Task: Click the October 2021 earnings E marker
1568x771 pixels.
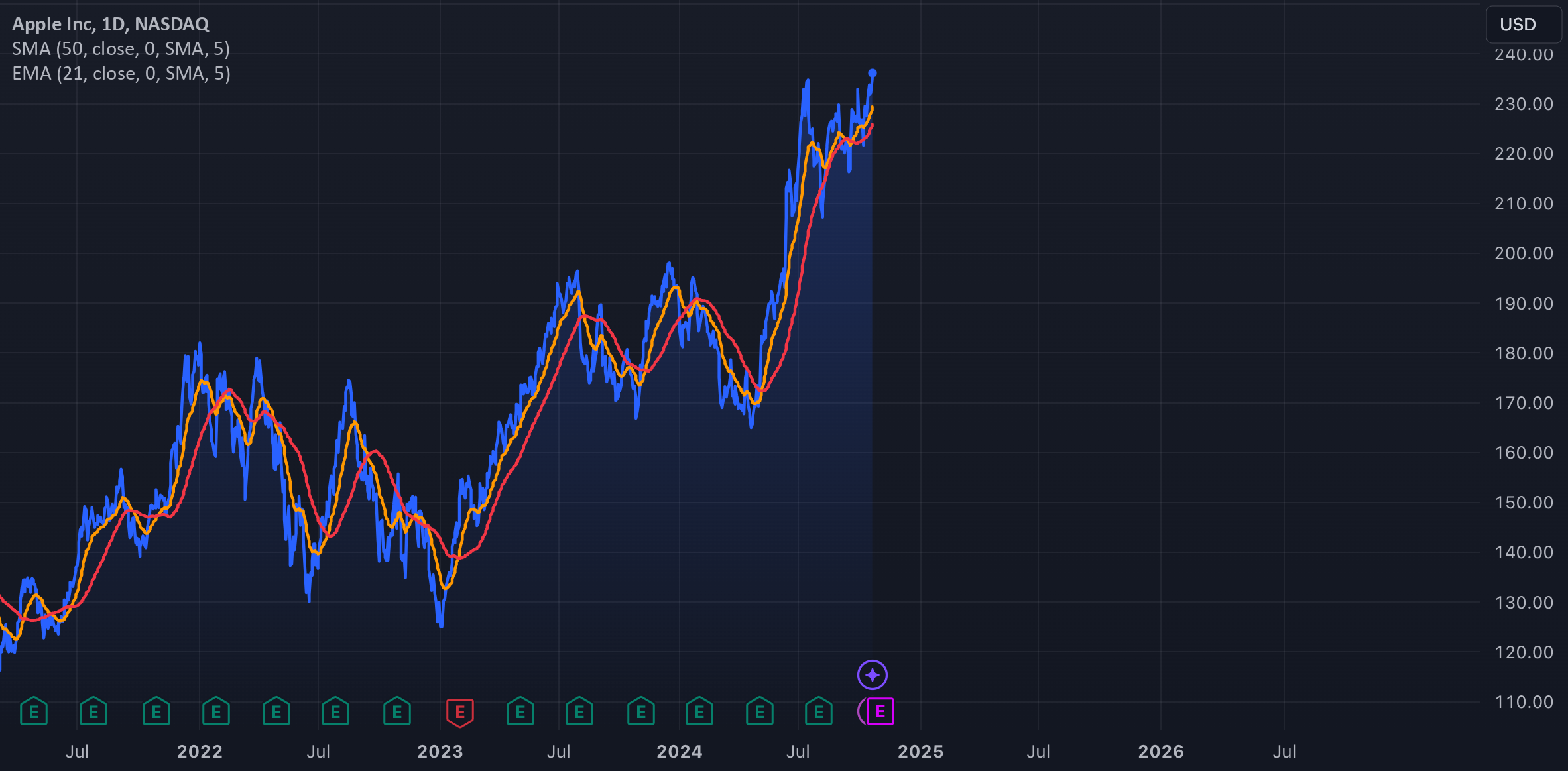Action: pos(156,712)
